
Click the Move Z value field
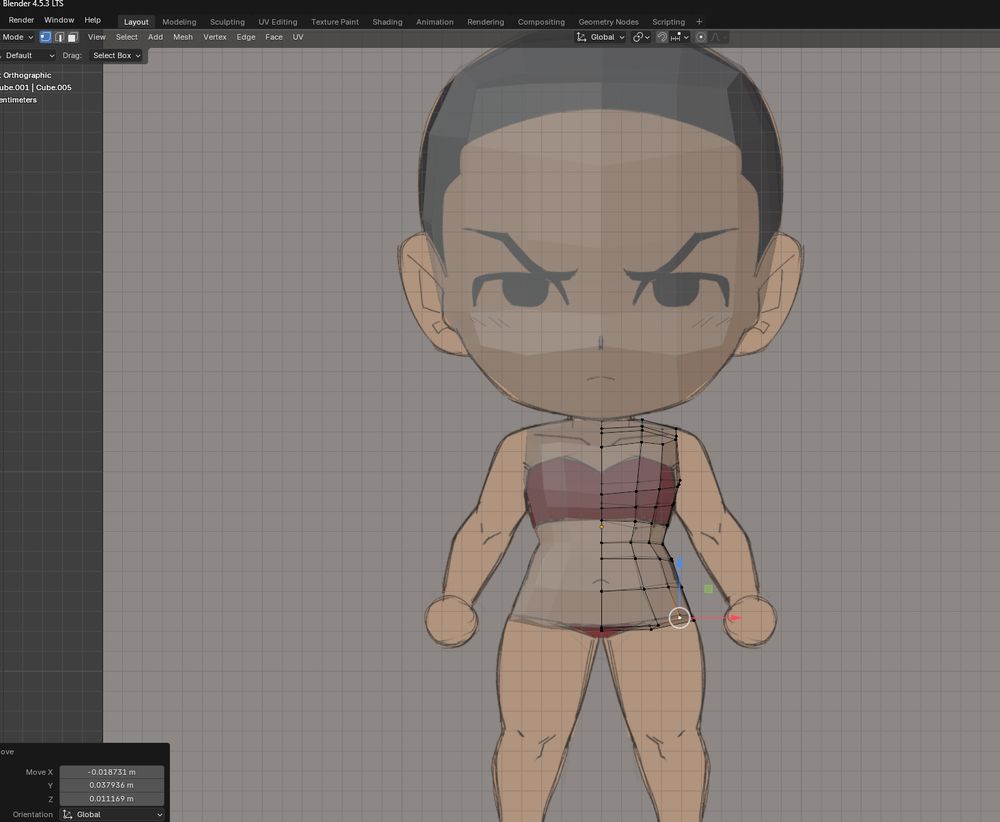[112, 798]
